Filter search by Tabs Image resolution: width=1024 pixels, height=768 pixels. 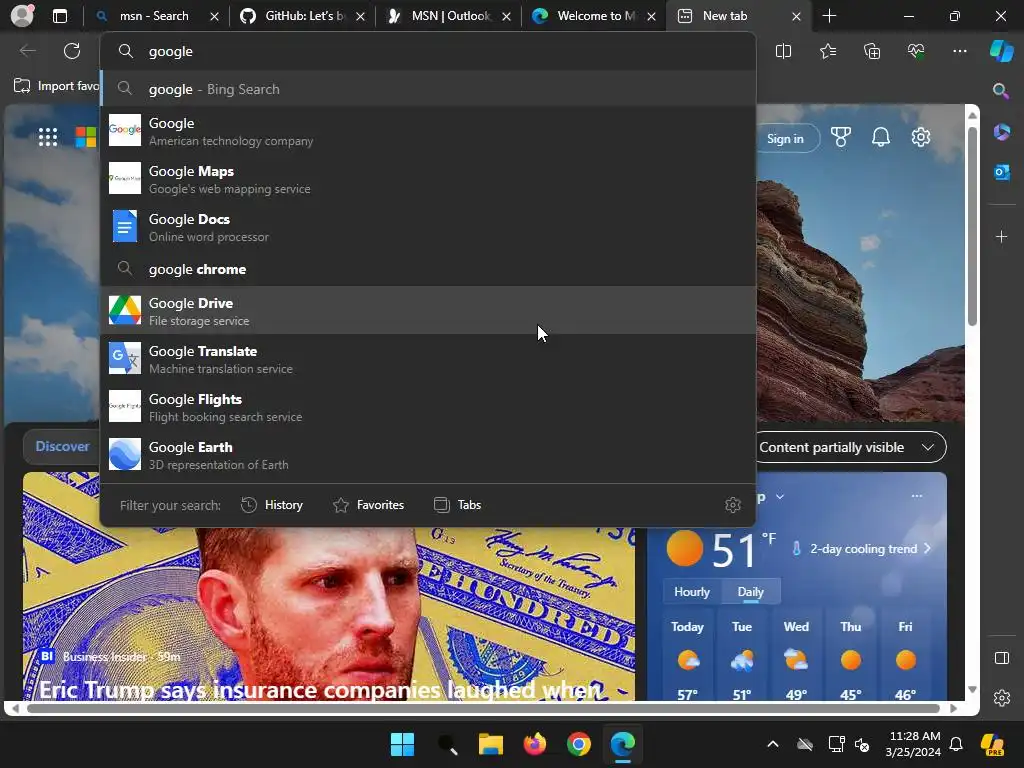coord(457,505)
